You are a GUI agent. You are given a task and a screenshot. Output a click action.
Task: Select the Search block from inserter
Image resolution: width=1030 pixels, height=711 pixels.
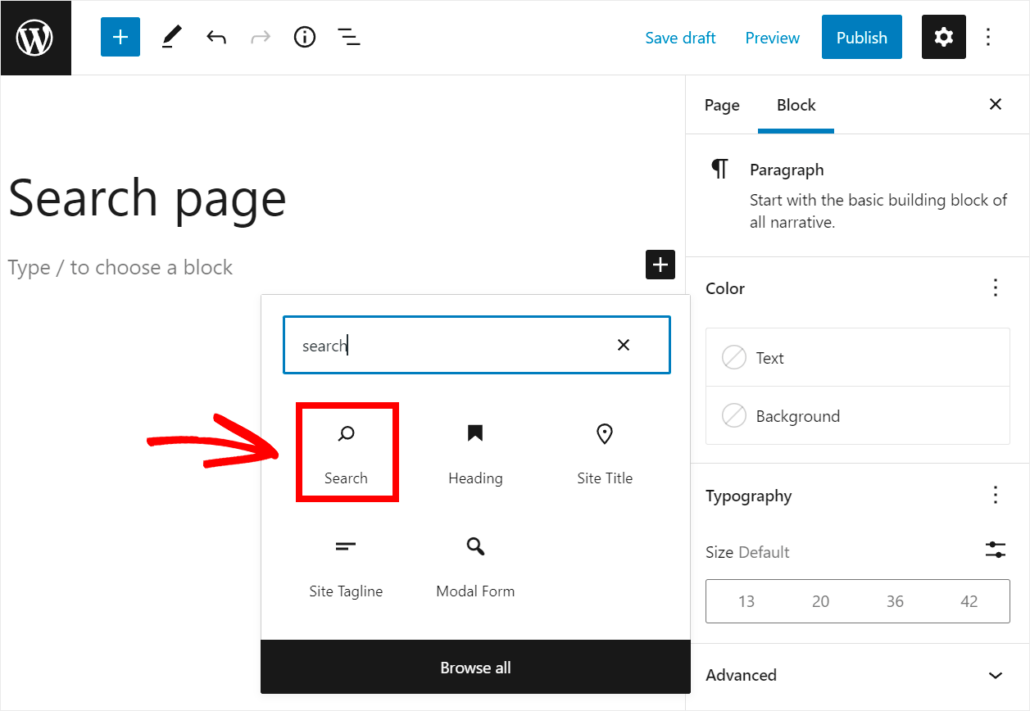[346, 452]
